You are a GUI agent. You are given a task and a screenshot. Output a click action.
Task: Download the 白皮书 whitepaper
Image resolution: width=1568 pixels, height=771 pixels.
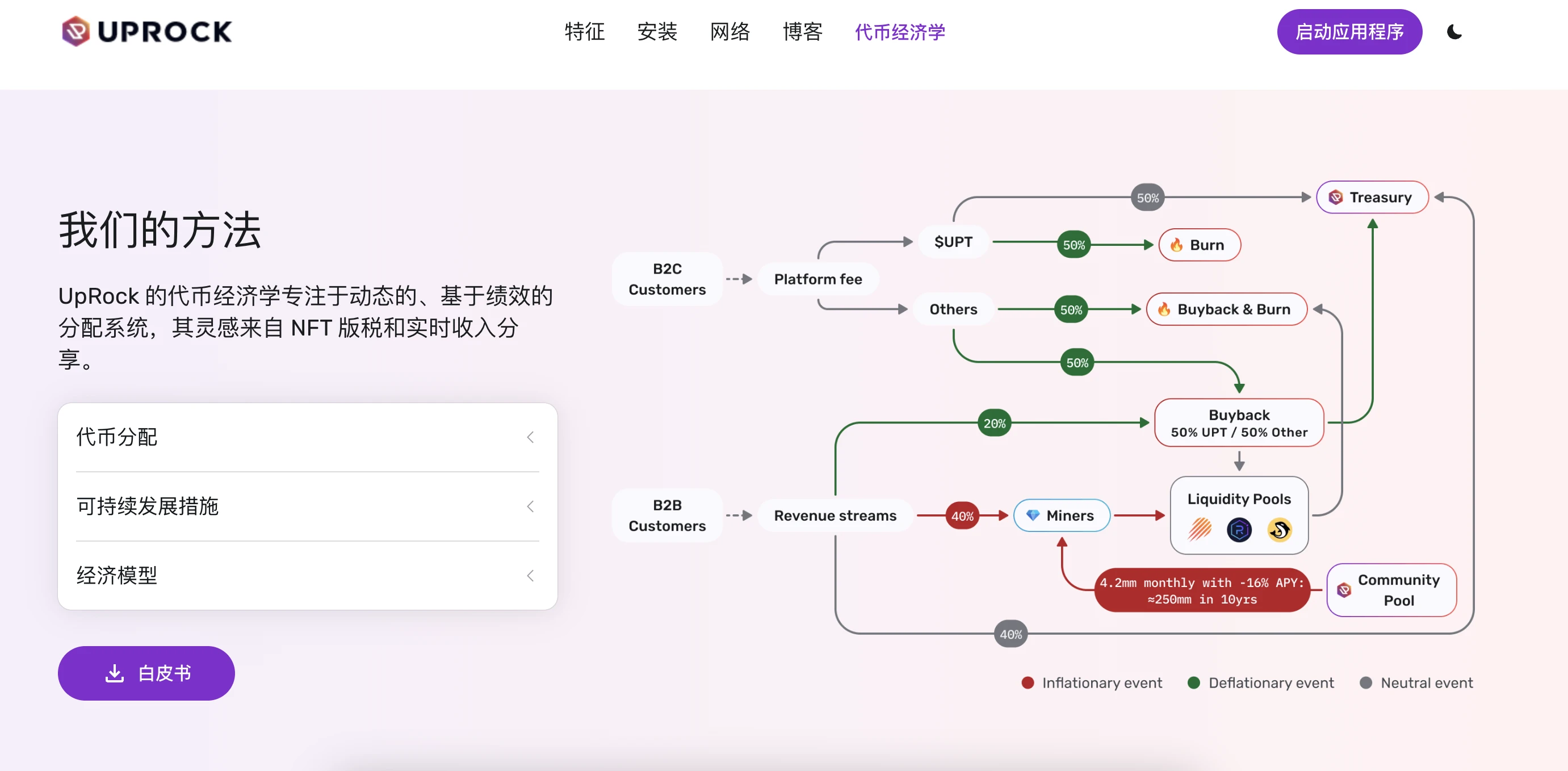coord(146,673)
